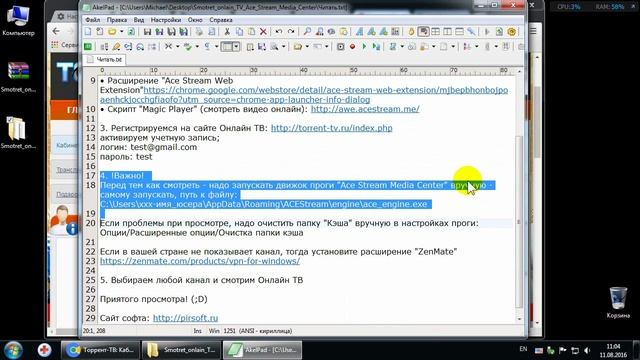This screenshot has height=360, width=640.
Task: Select the Читать.txt document tab
Action: pos(104,60)
